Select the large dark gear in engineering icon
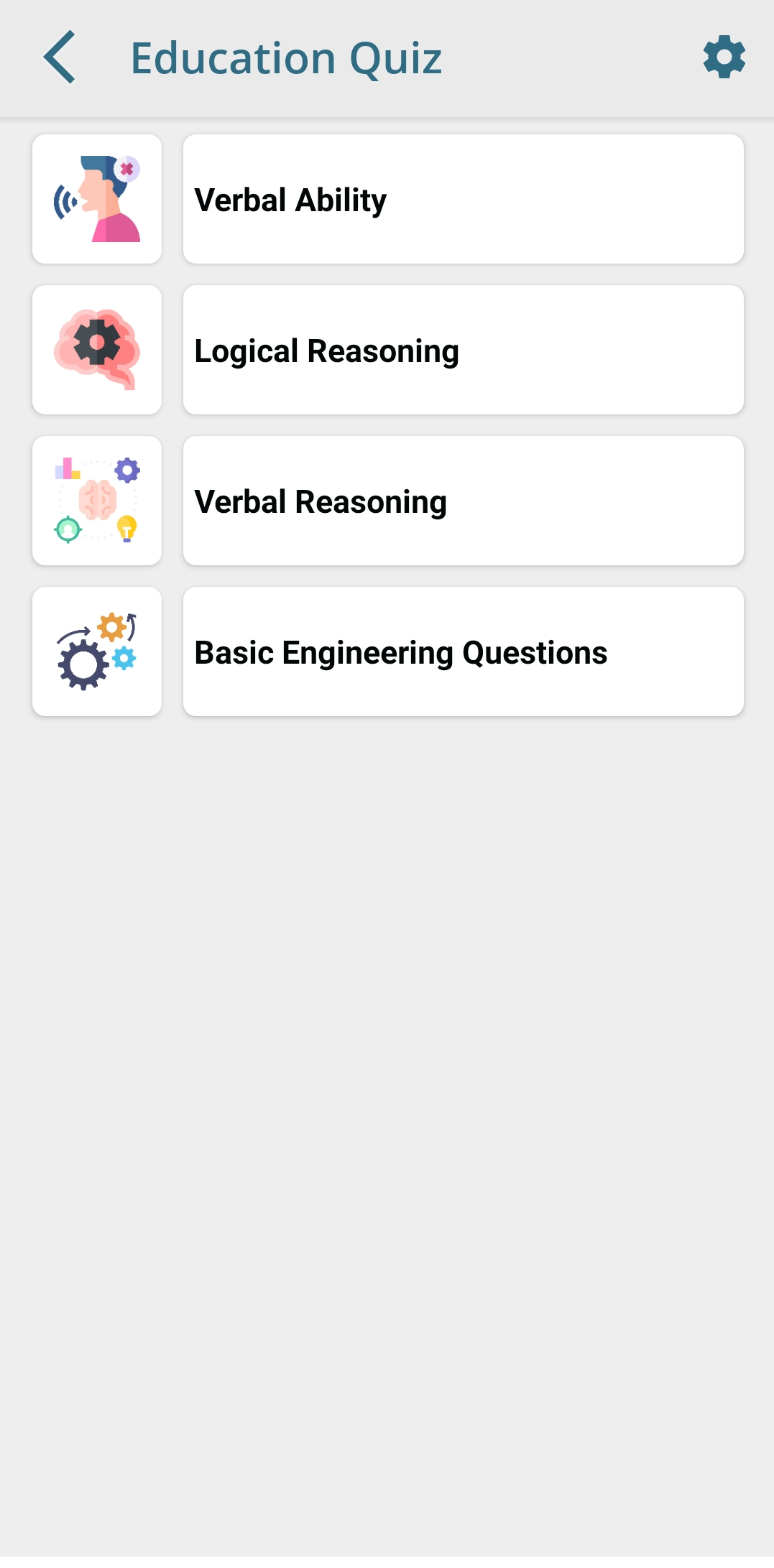The image size is (774, 1568). [x=83, y=664]
